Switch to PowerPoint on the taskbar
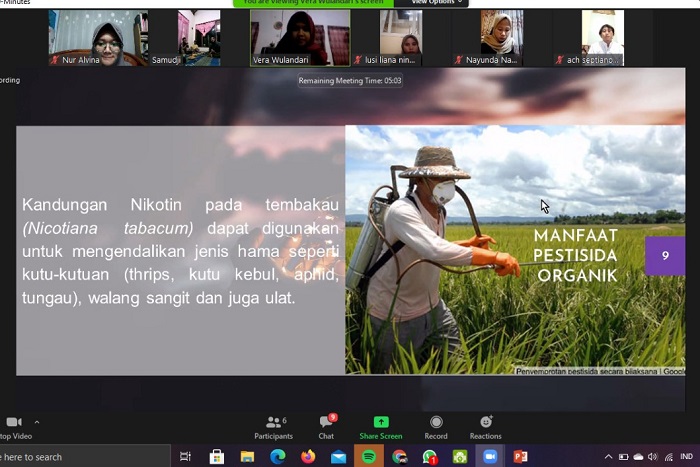 521,457
